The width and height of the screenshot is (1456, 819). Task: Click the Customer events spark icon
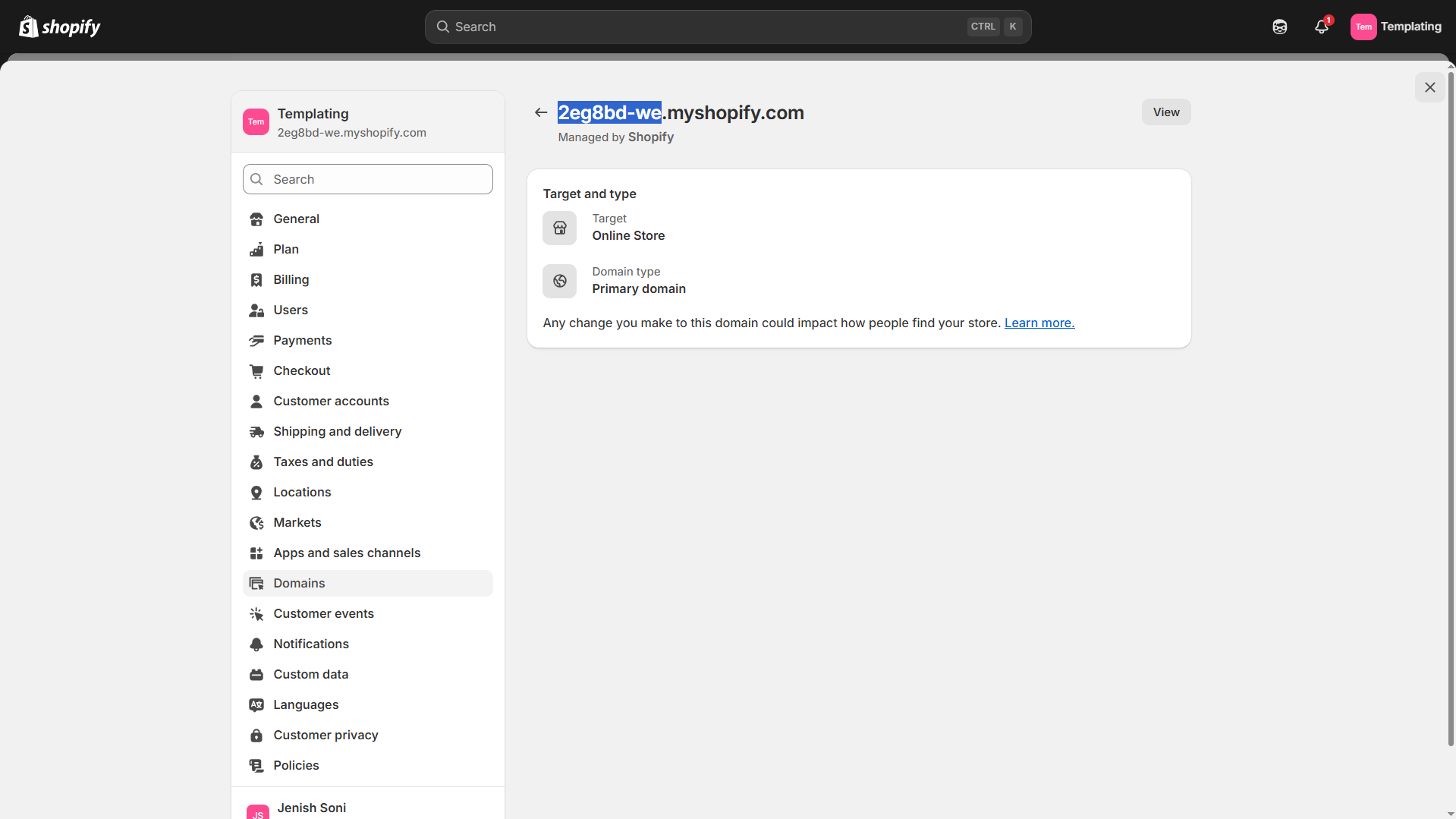tap(256, 614)
